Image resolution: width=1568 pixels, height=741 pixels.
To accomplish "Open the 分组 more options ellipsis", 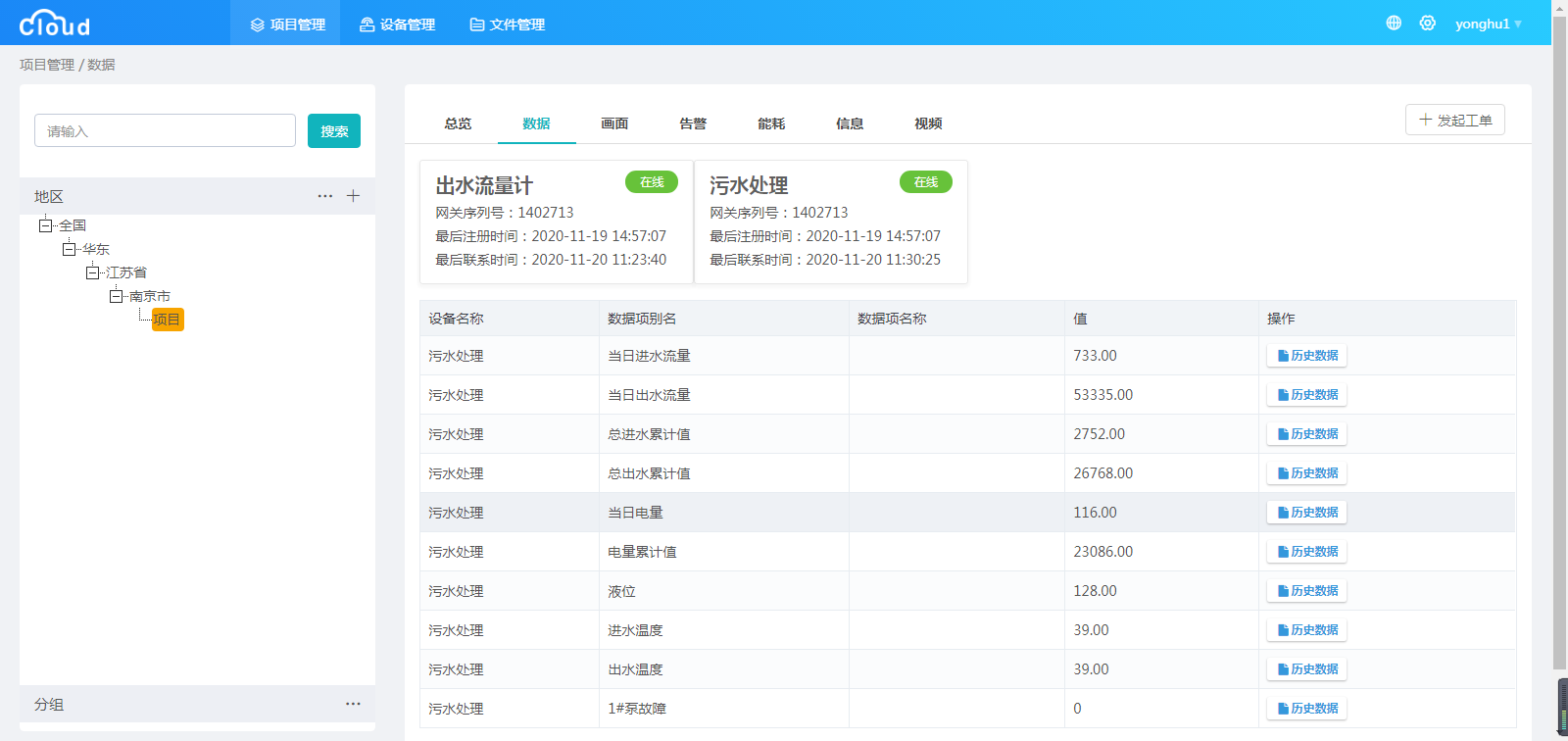I will [x=353, y=704].
